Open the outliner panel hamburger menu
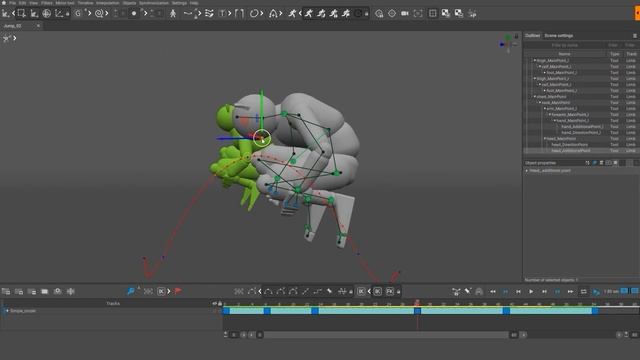 pos(635,36)
